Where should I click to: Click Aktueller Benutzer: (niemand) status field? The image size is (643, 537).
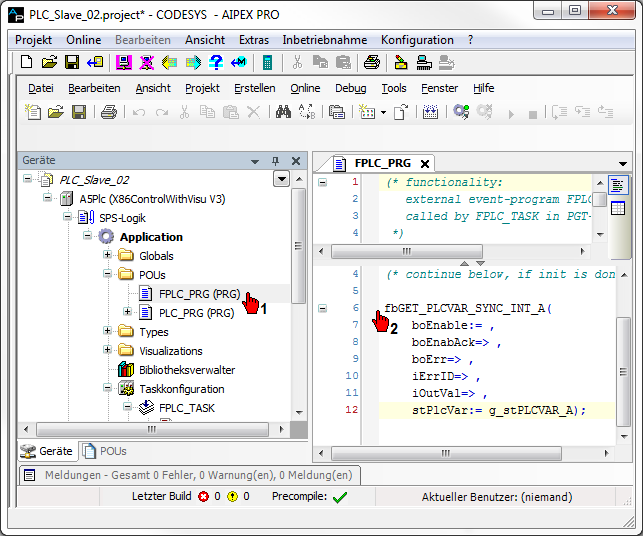pyautogui.click(x=497, y=497)
